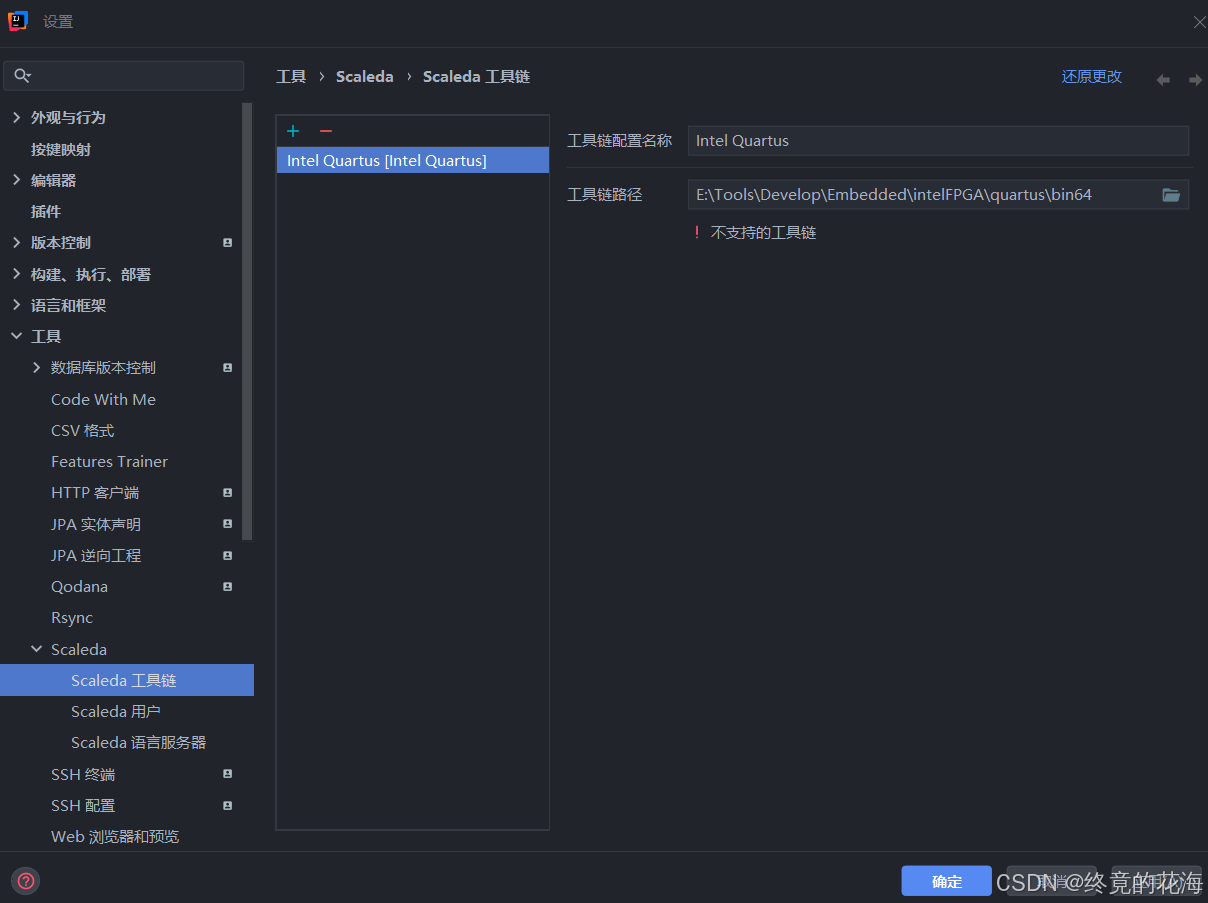The height and width of the screenshot is (903, 1208).
Task: Open SSH 配置 settings
Action: [83, 805]
